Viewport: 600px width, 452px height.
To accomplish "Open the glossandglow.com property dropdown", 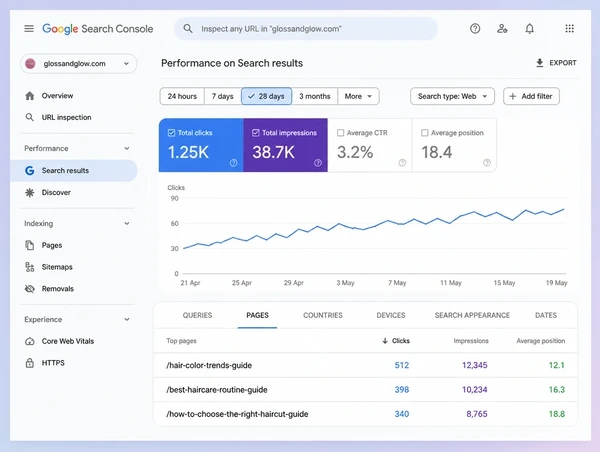I will [78, 64].
